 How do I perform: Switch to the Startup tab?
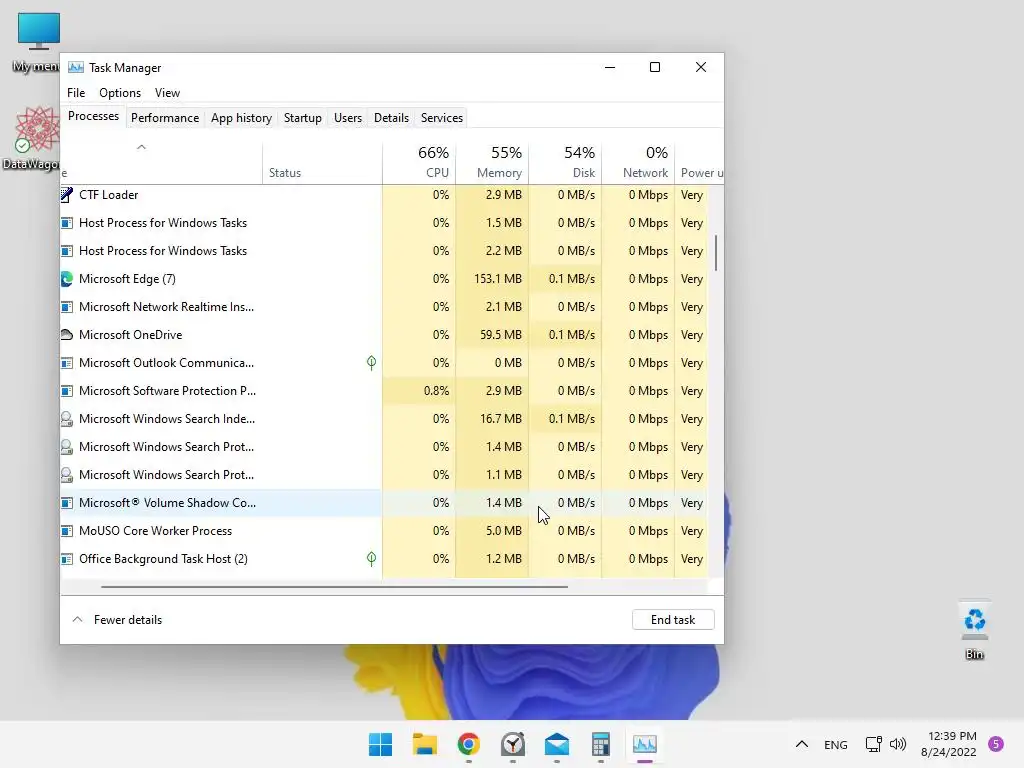click(x=302, y=118)
